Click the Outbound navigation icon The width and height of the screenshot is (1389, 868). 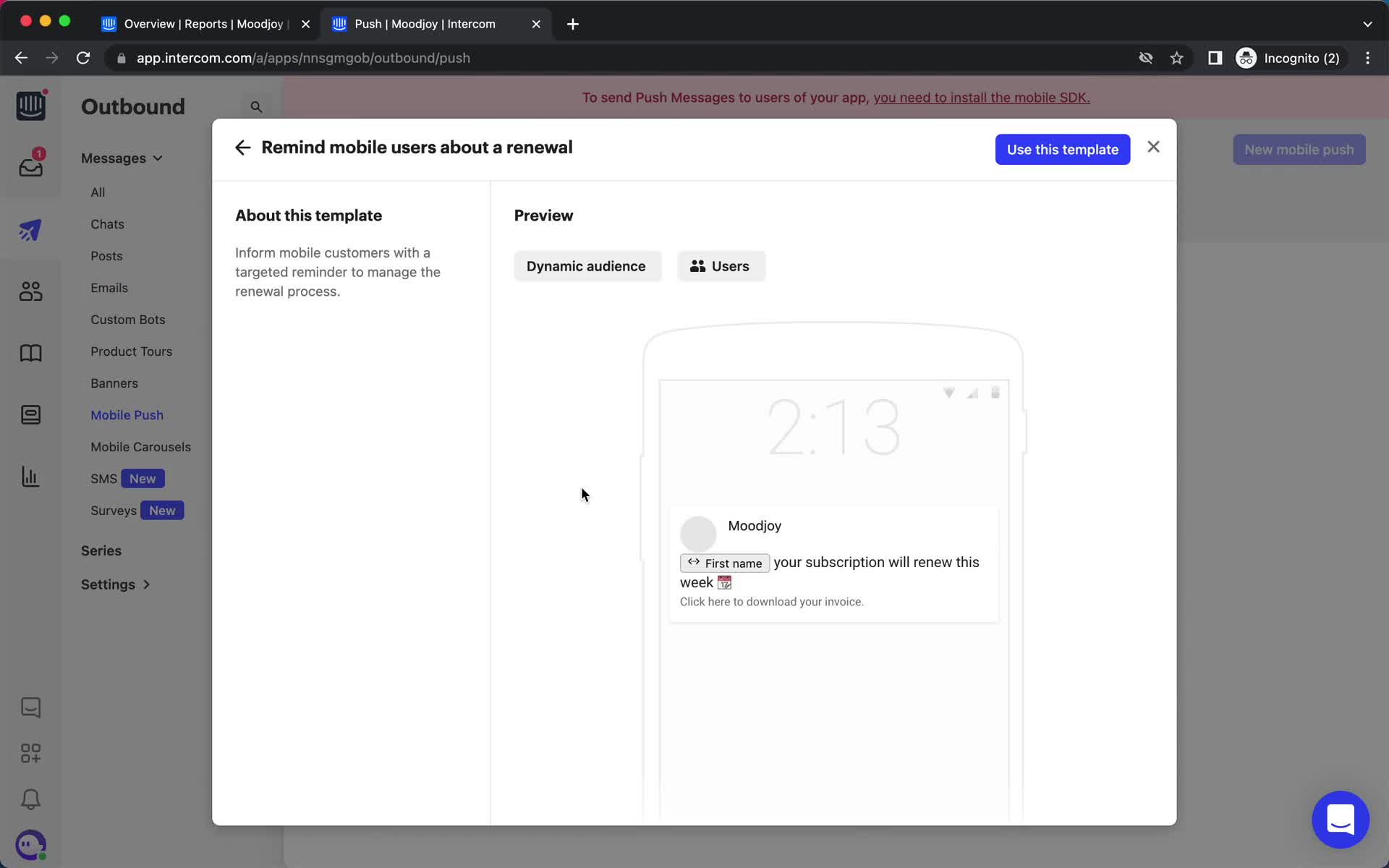[30, 229]
